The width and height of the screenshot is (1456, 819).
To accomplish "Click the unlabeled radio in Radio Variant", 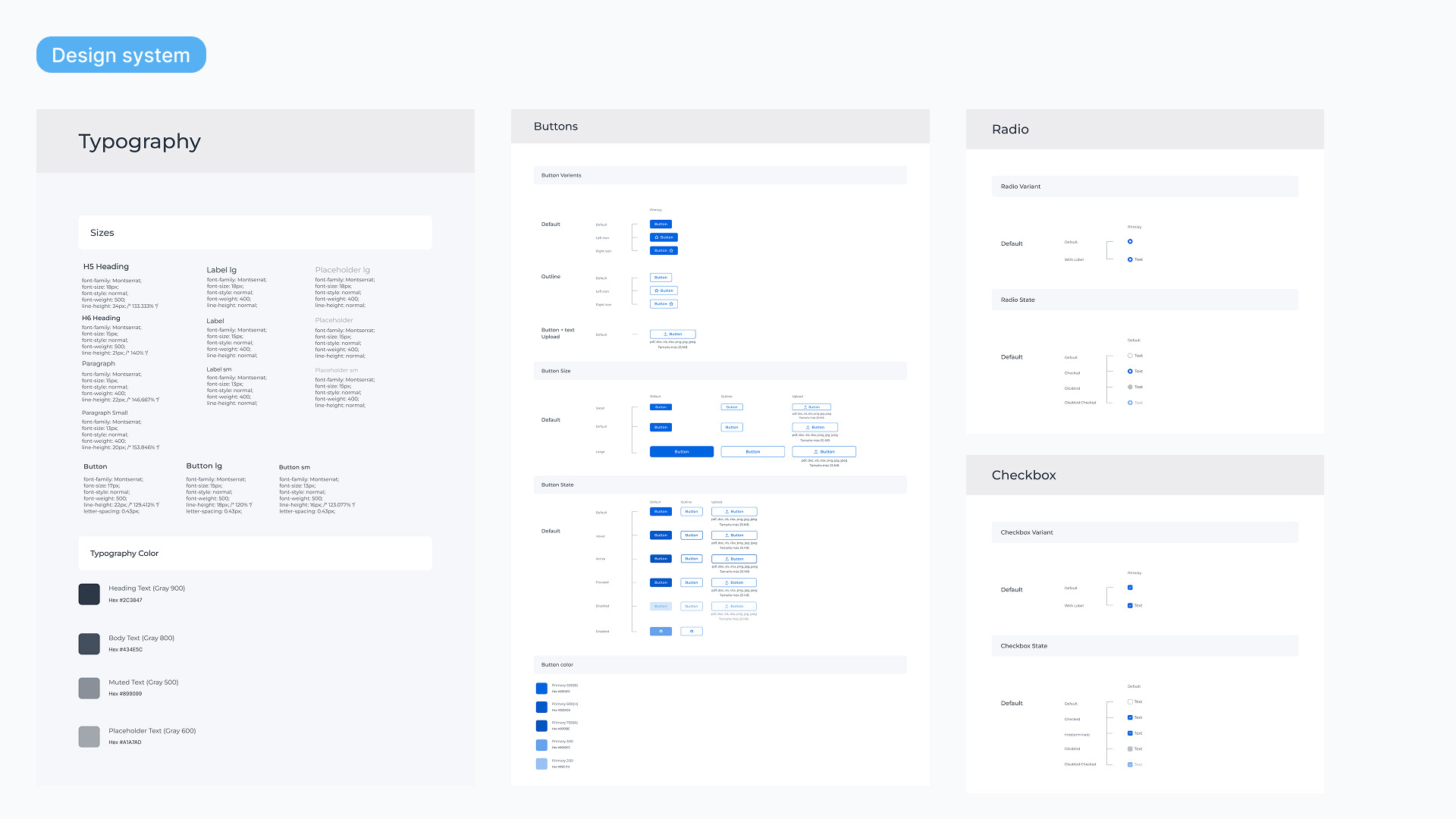I will click(x=1130, y=242).
